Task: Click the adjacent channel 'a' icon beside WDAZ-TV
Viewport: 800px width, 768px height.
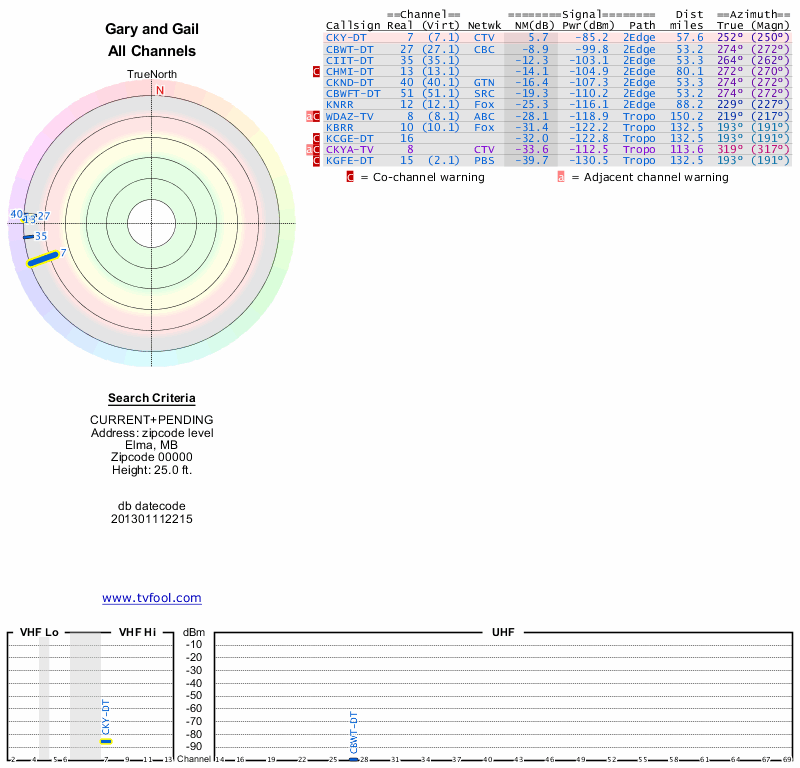Action: [309, 116]
